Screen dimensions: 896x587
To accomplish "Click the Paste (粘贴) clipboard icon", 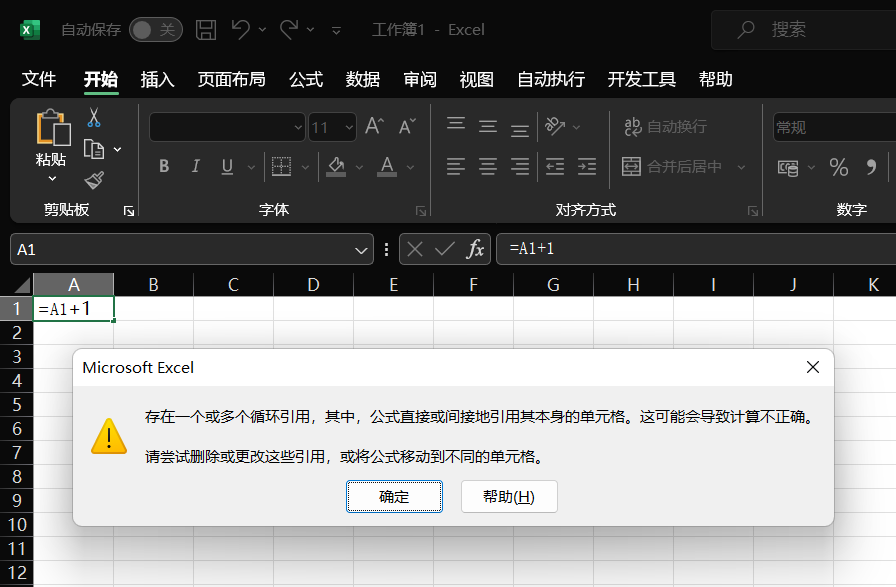I will point(53,127).
